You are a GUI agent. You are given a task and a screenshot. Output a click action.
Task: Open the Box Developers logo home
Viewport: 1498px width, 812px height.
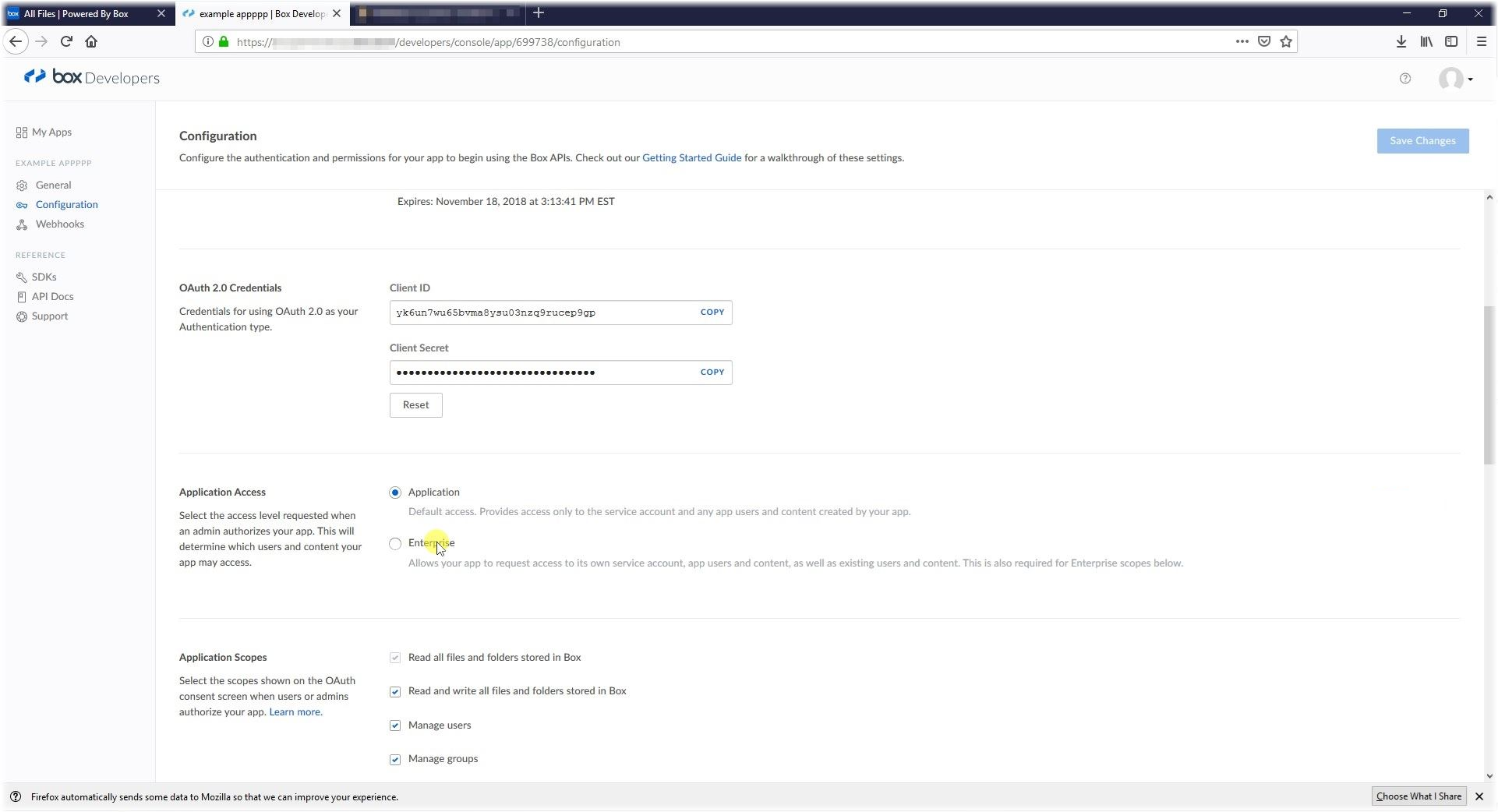tap(91, 77)
